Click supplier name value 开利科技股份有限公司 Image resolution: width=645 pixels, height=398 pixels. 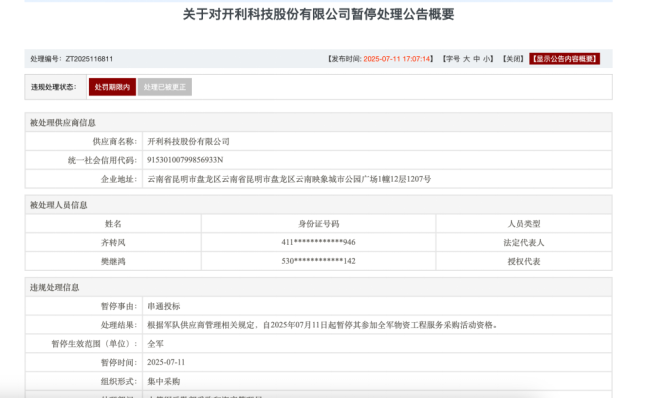pyautogui.click(x=188, y=141)
